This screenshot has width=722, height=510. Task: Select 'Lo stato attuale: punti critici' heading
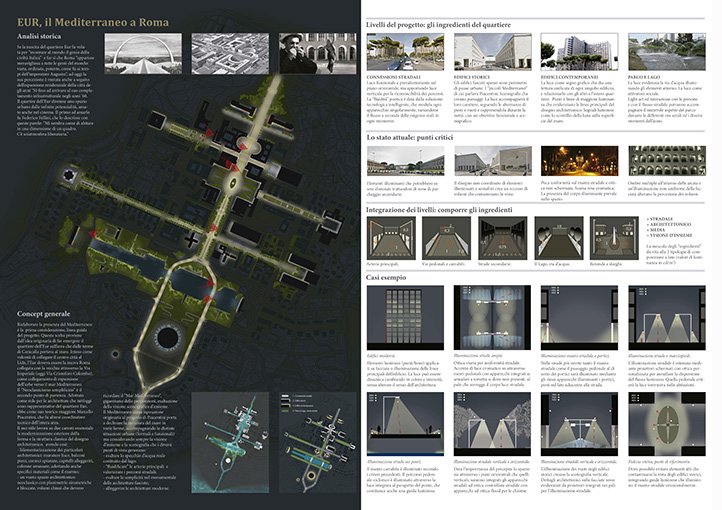[x=410, y=137]
